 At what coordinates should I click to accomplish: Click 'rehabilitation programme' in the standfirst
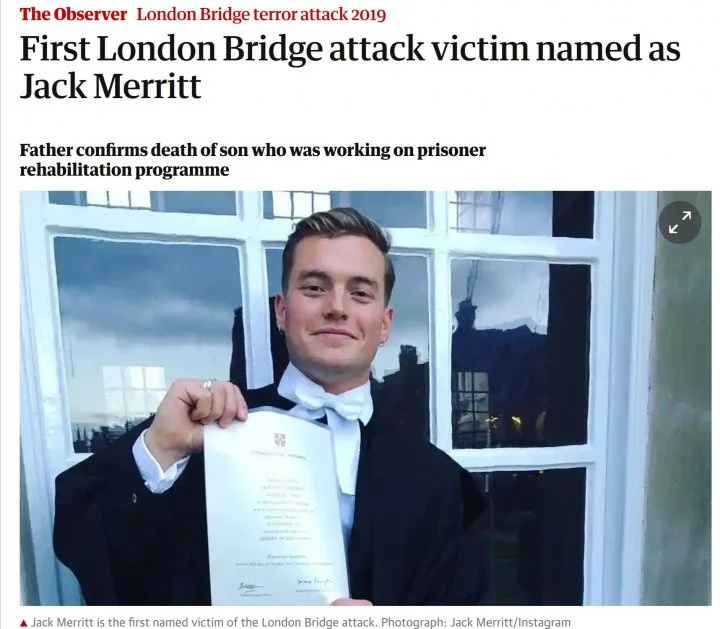[x=124, y=170]
